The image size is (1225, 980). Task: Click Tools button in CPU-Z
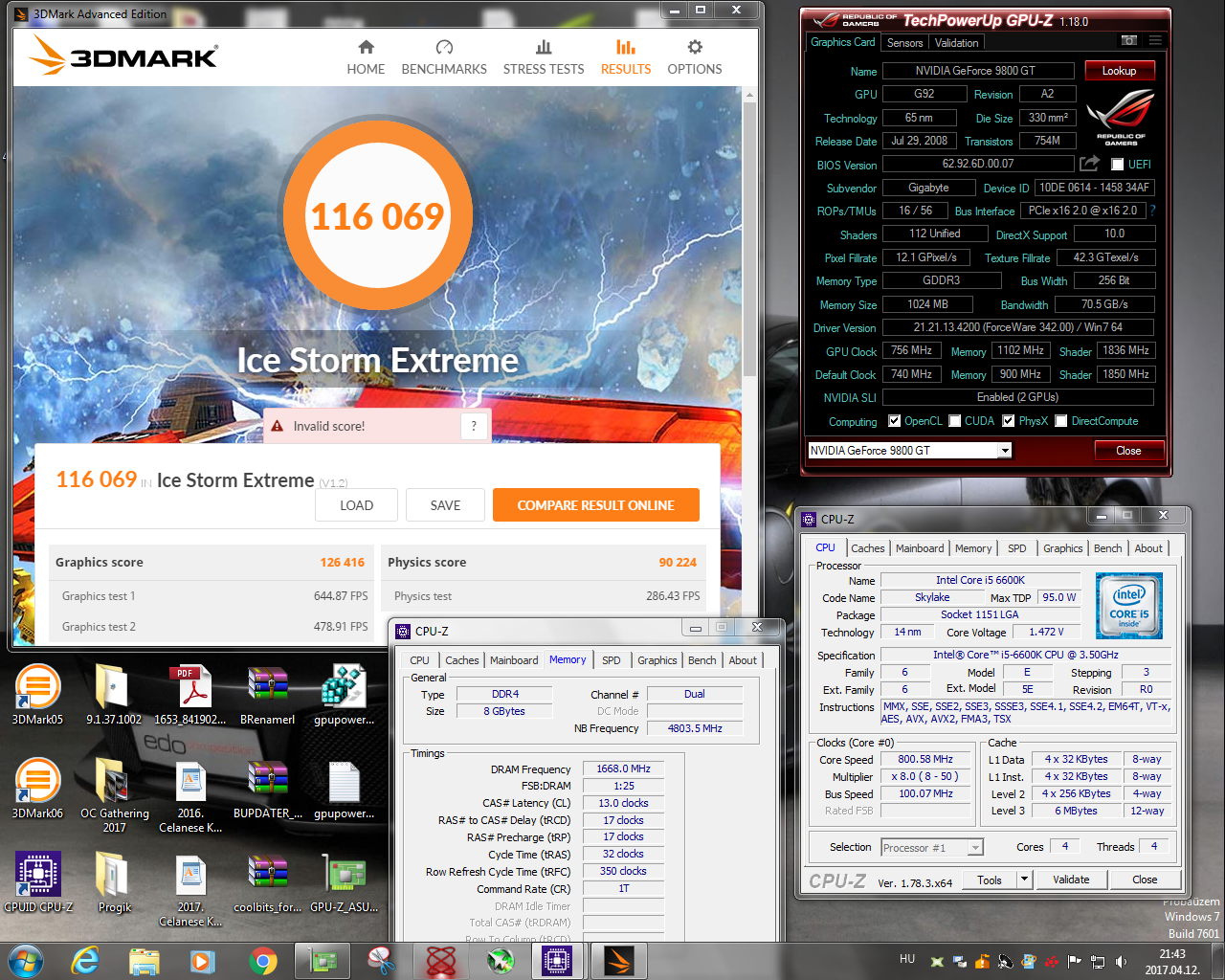[990, 880]
